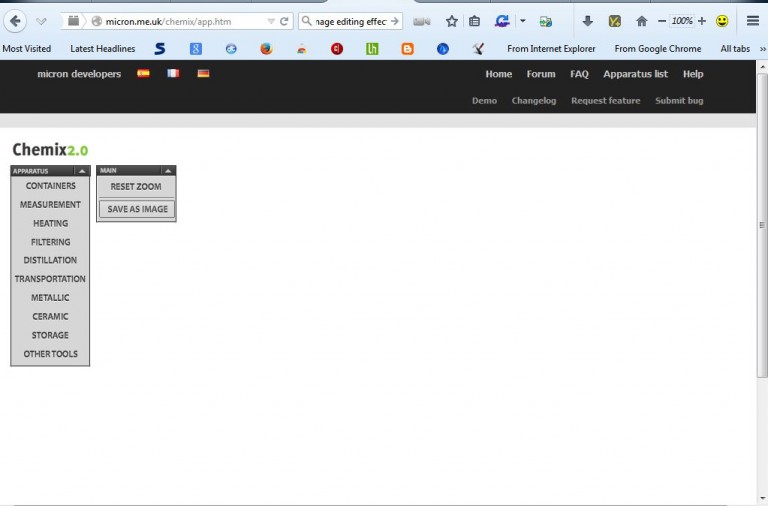Open the Heating apparatus category
The image size is (768, 506).
click(50, 223)
